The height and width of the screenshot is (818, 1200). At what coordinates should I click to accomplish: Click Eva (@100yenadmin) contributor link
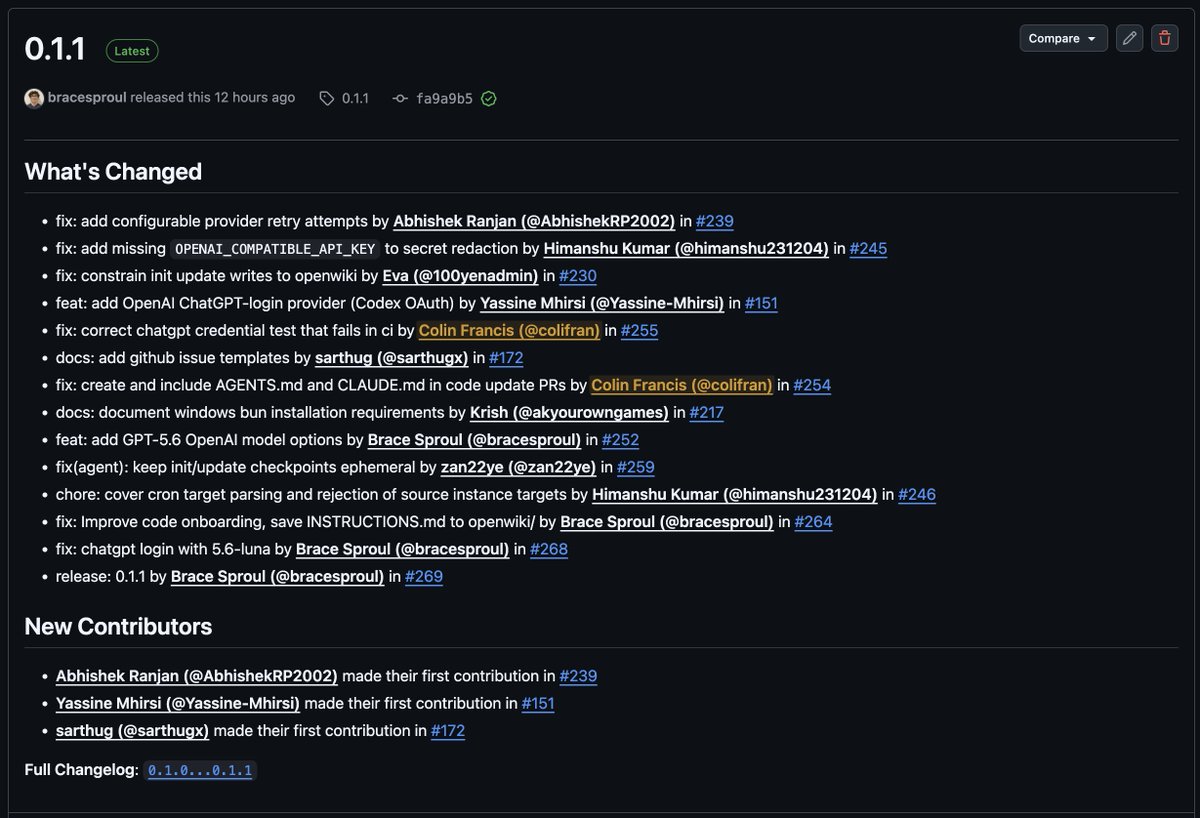(x=461, y=275)
